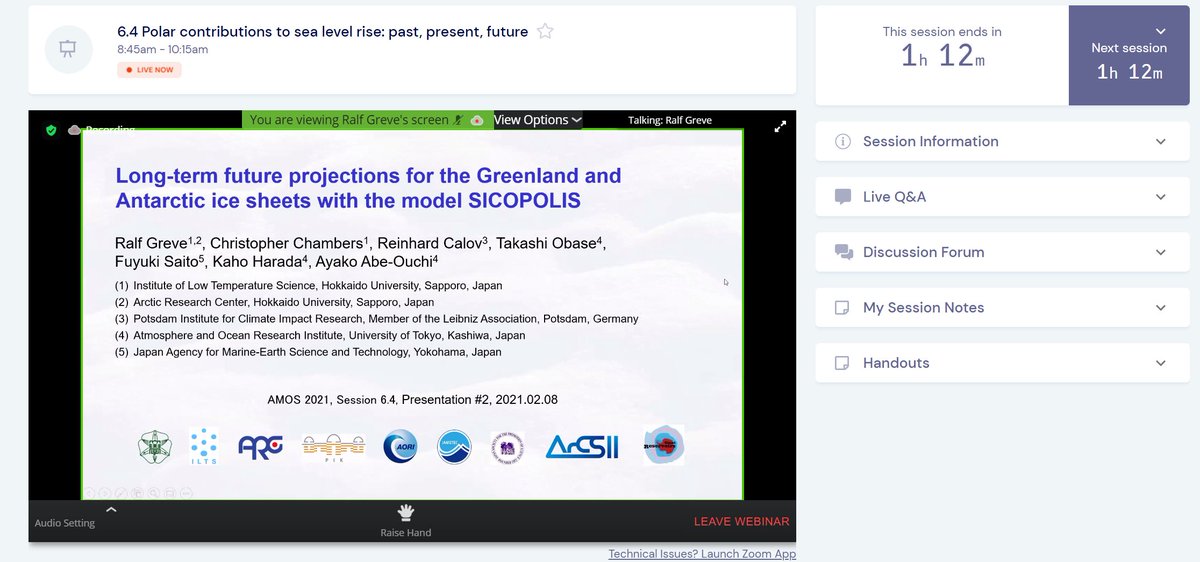This screenshot has height=562, width=1200.
Task: Click the presentation icon beside the session title
Action: (x=69, y=49)
